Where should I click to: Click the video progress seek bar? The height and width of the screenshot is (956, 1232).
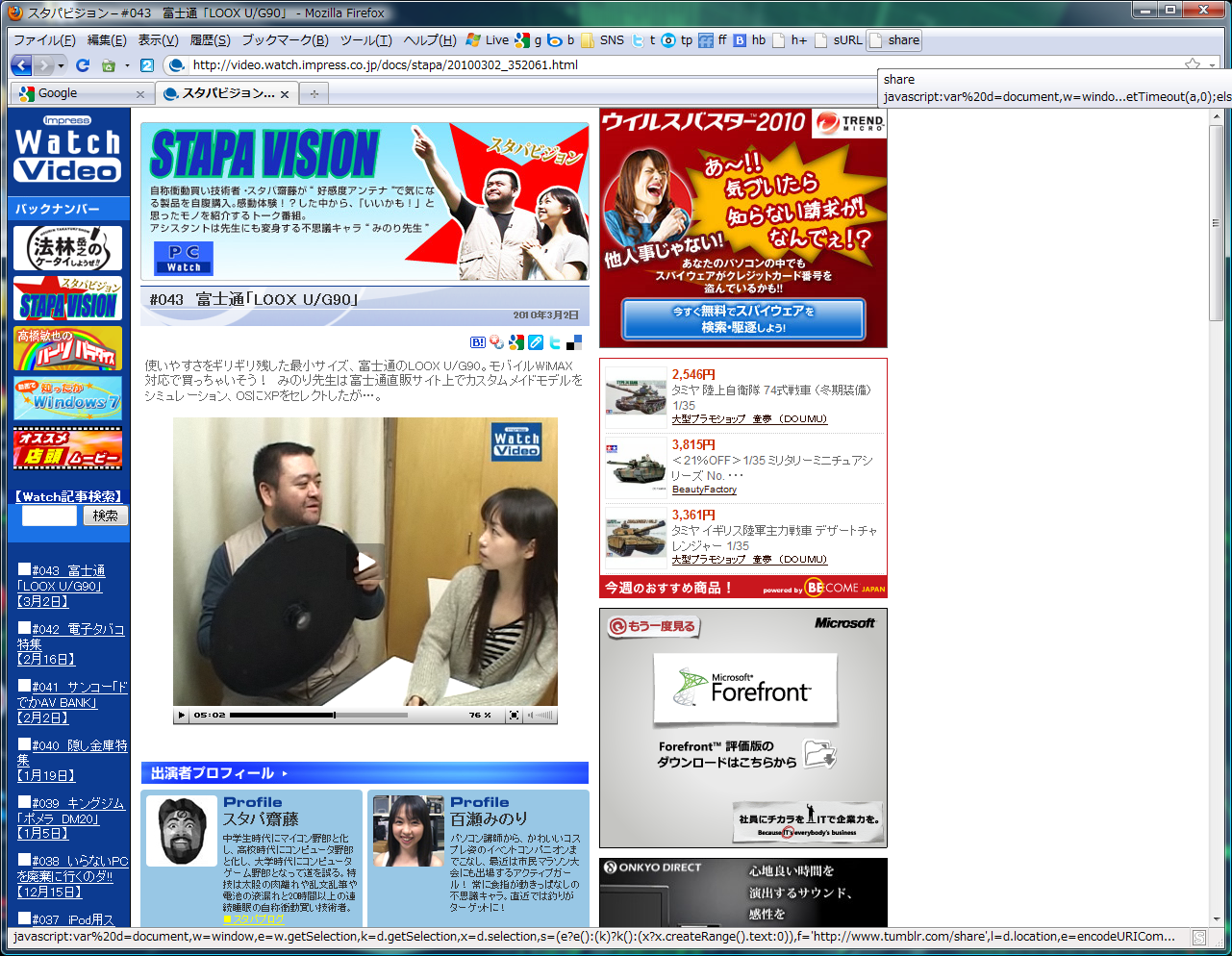coord(318,715)
